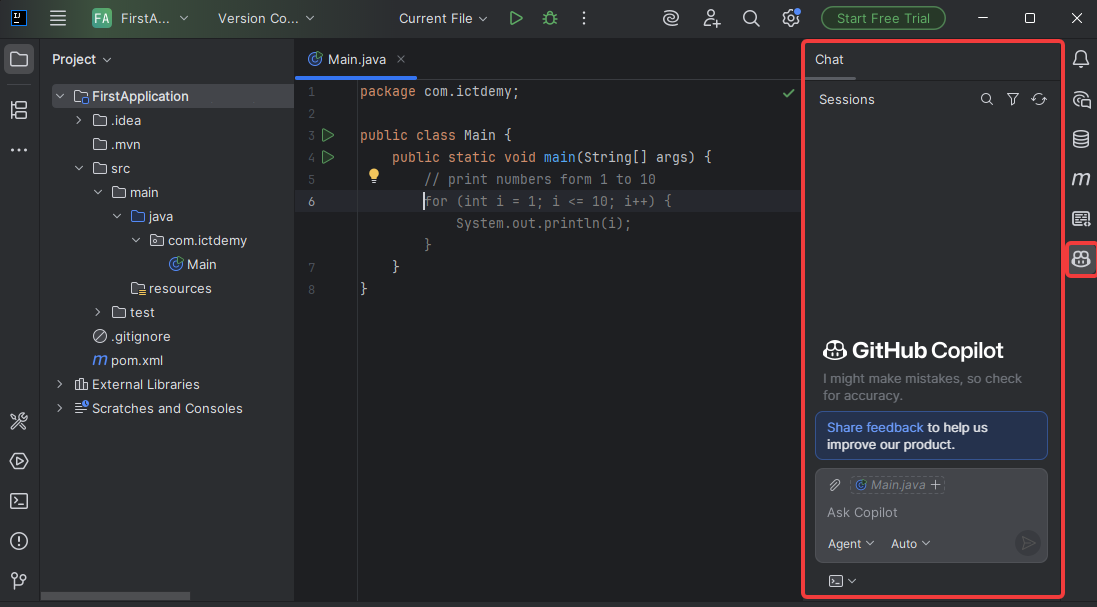This screenshot has width=1097, height=607.
Task: Open the Auto model dropdown
Action: click(910, 543)
